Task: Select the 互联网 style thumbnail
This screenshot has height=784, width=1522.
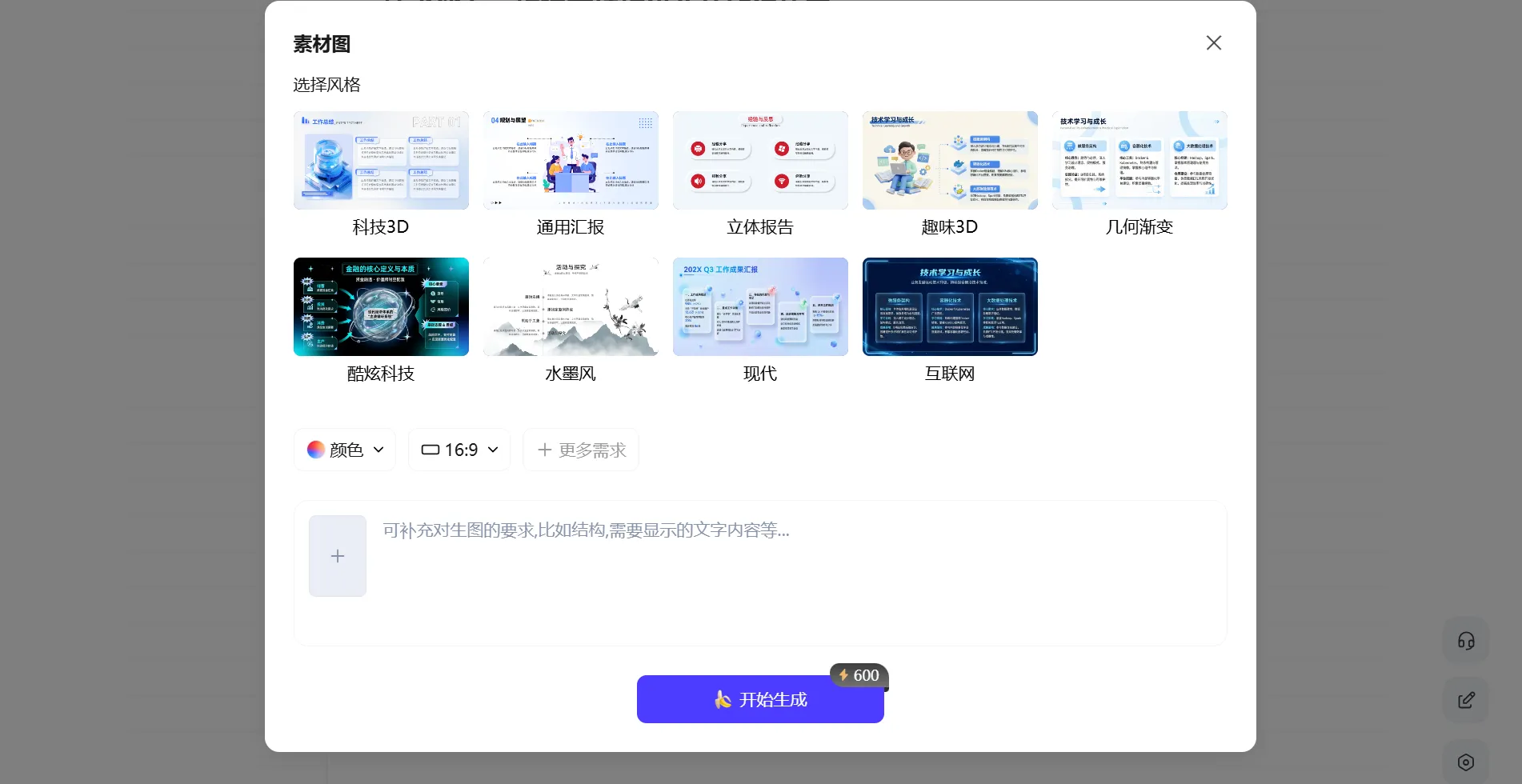Action: [x=950, y=307]
